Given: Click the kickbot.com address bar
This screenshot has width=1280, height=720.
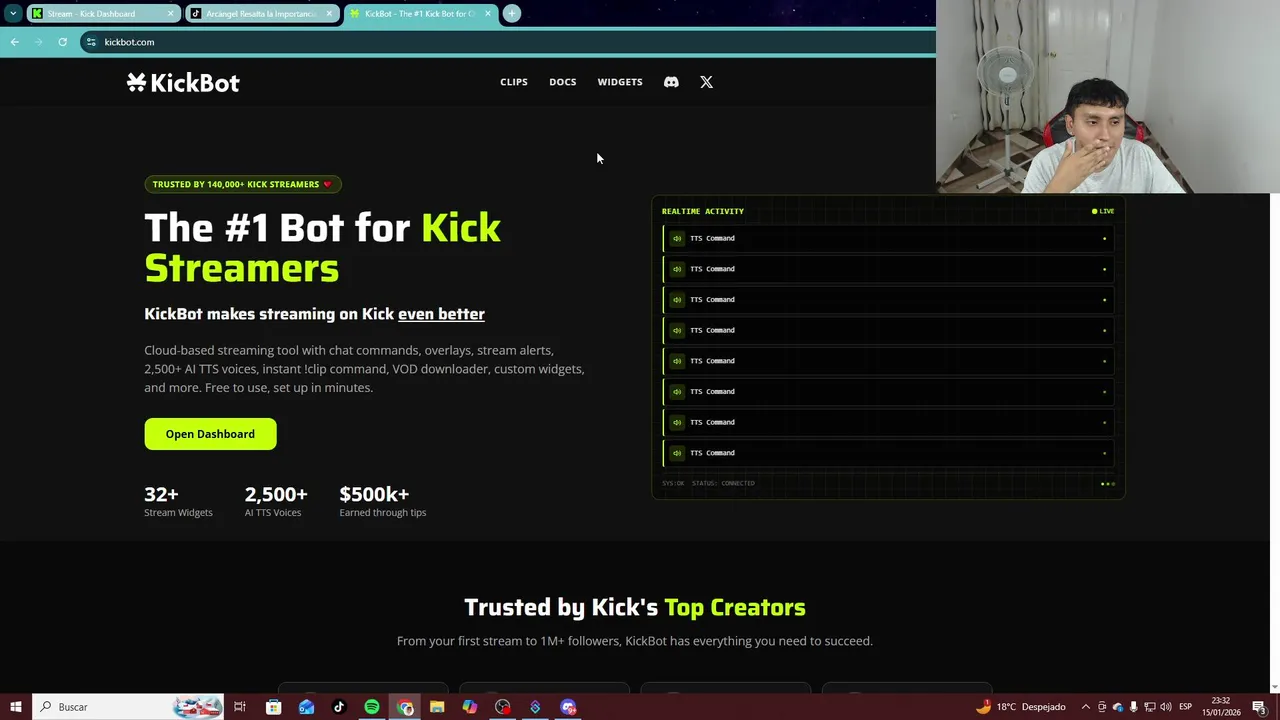Looking at the screenshot, I should point(510,42).
